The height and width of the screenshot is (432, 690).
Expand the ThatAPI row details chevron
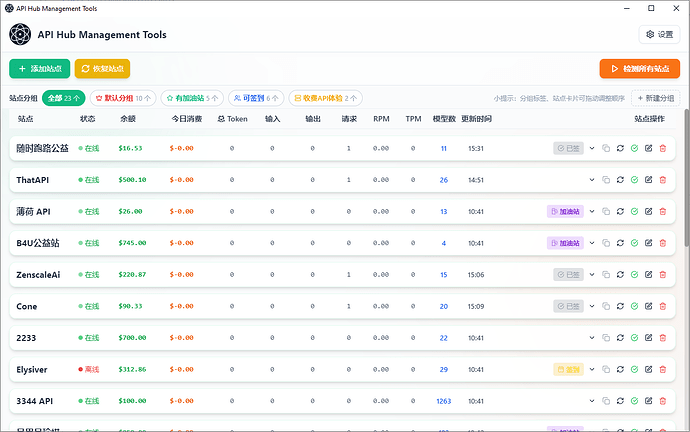tap(592, 180)
